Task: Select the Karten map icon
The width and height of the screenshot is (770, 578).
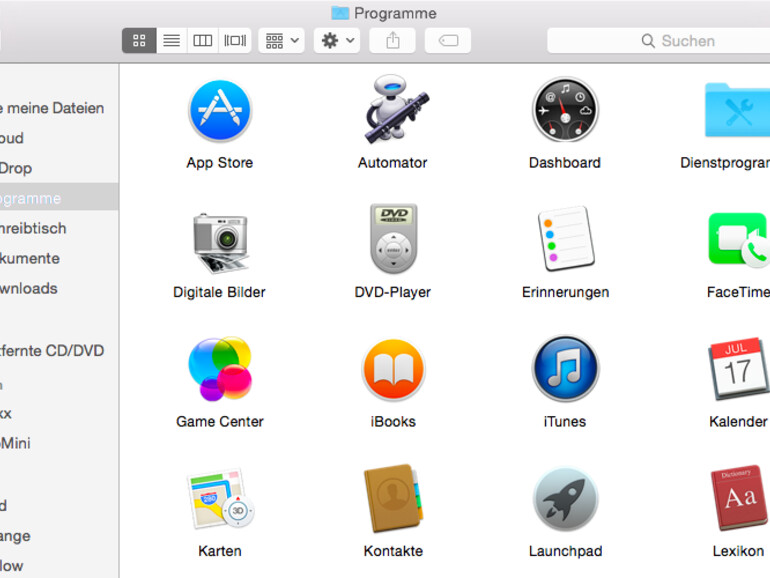Action: tap(221, 498)
